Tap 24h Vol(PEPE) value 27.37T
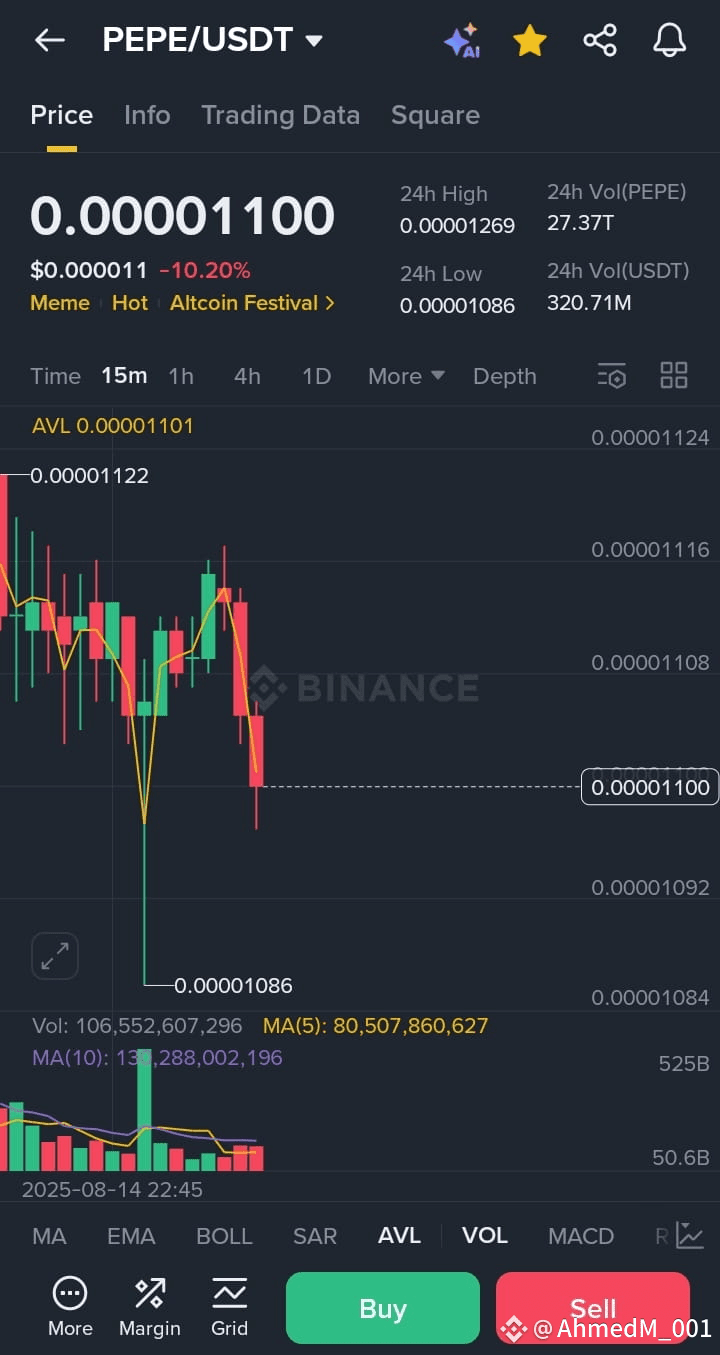Image resolution: width=720 pixels, height=1355 pixels. click(x=580, y=223)
